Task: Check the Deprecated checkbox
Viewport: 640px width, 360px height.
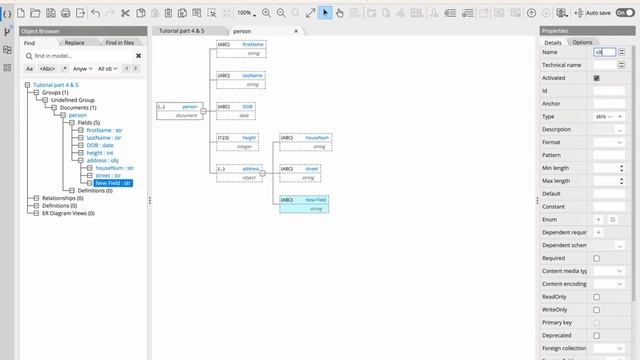Action: [596, 336]
